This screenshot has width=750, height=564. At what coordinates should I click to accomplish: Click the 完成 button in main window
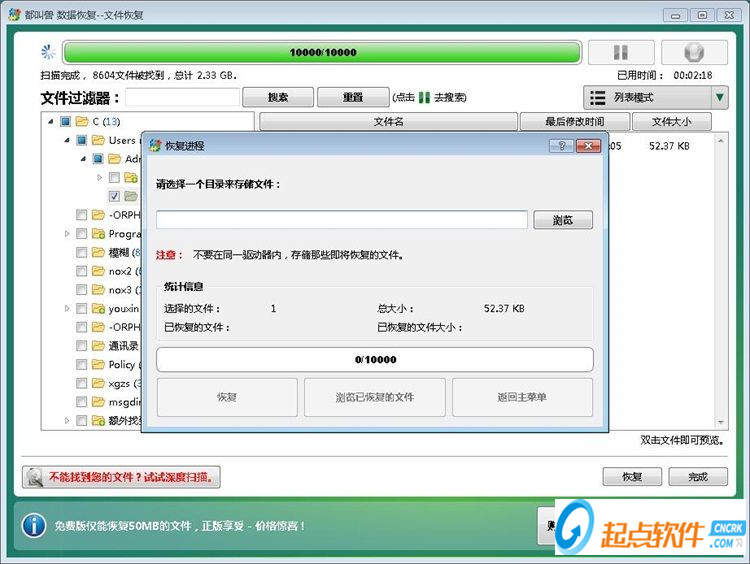[x=698, y=476]
